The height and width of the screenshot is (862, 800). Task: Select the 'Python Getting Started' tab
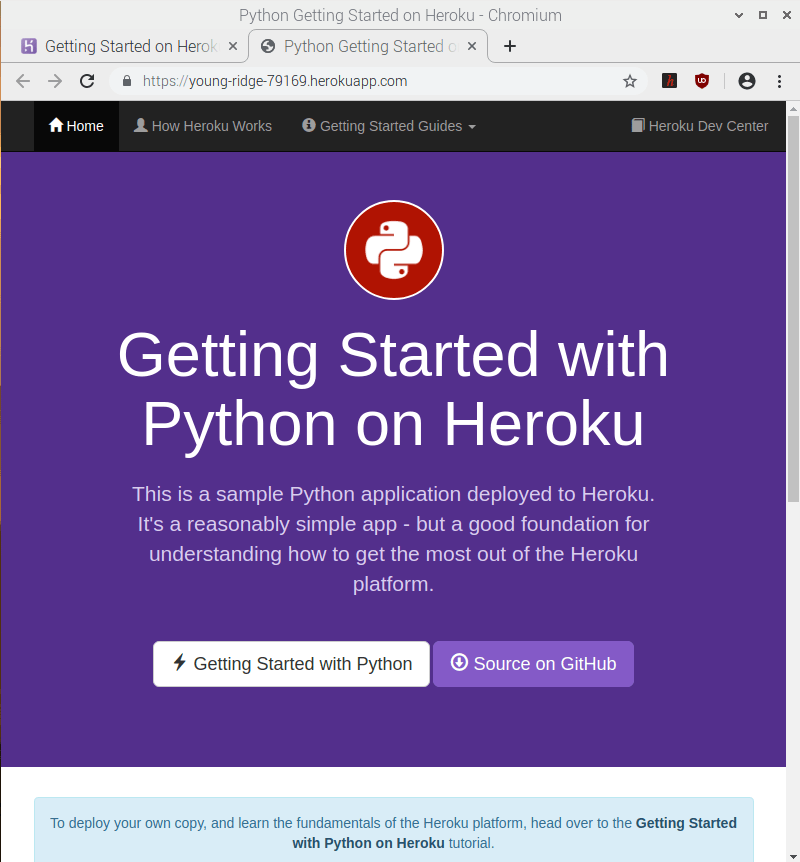[368, 46]
